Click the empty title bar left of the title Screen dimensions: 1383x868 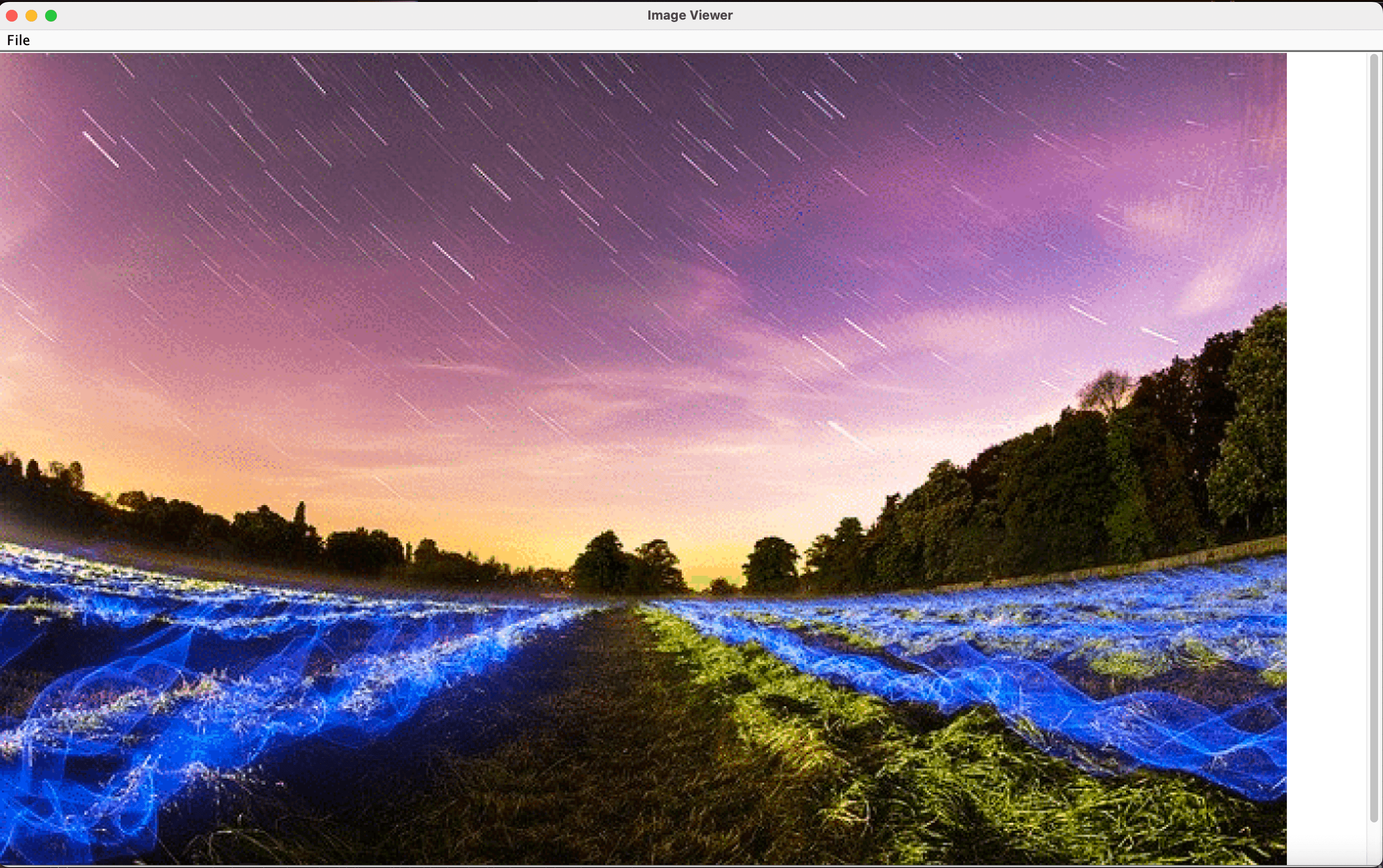pos(344,16)
